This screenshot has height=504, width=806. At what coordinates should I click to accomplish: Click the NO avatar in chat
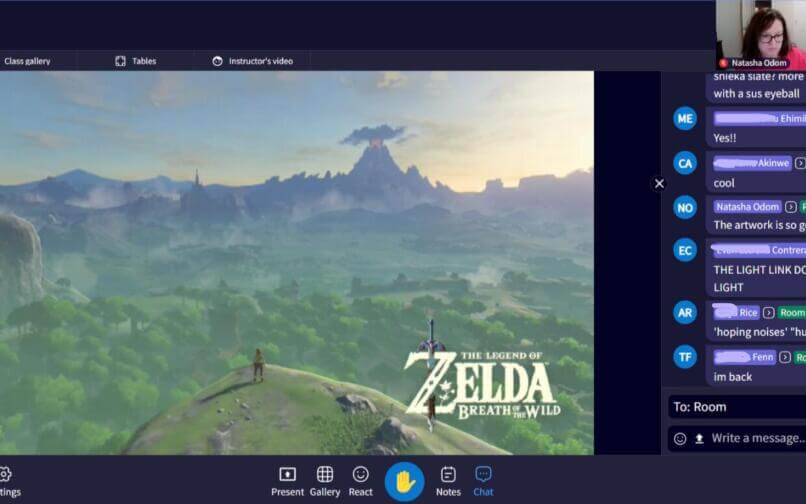pyautogui.click(x=685, y=208)
